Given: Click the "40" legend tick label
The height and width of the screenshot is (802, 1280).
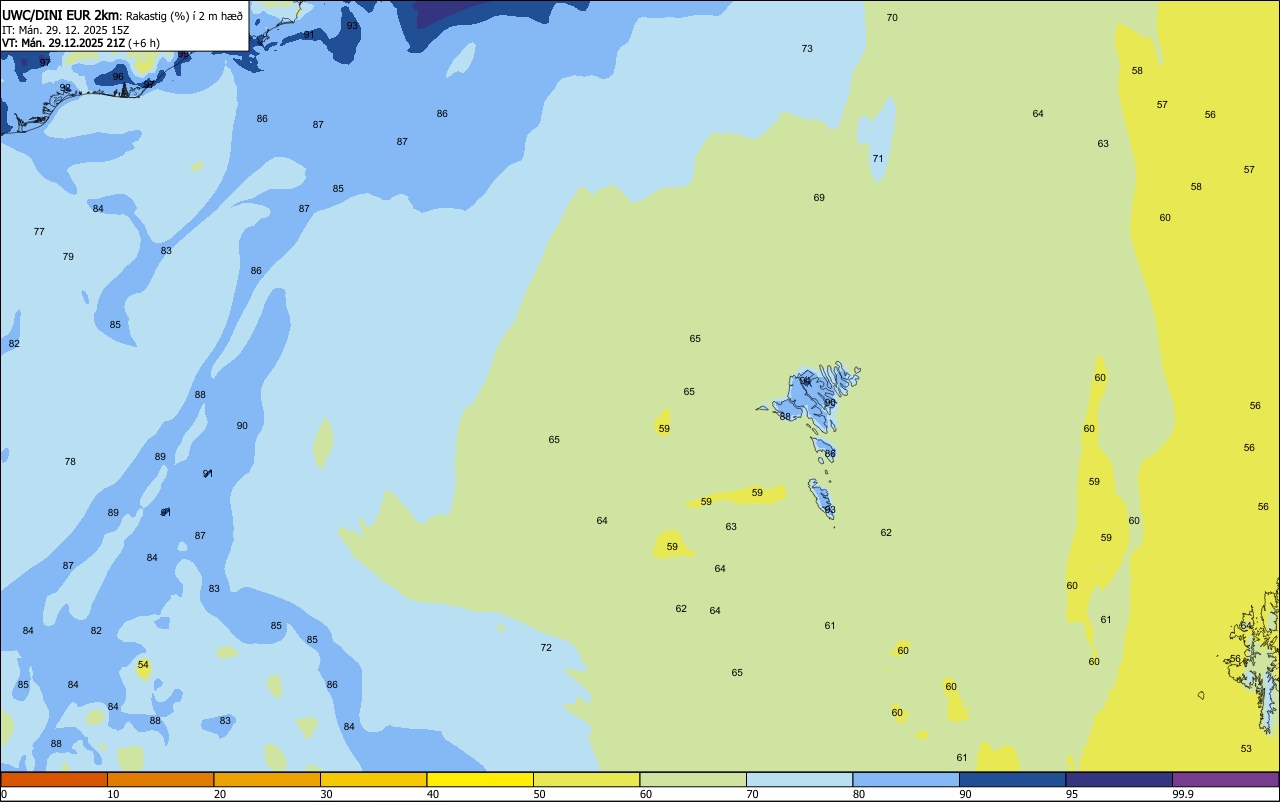Looking at the screenshot, I should coord(433,794).
